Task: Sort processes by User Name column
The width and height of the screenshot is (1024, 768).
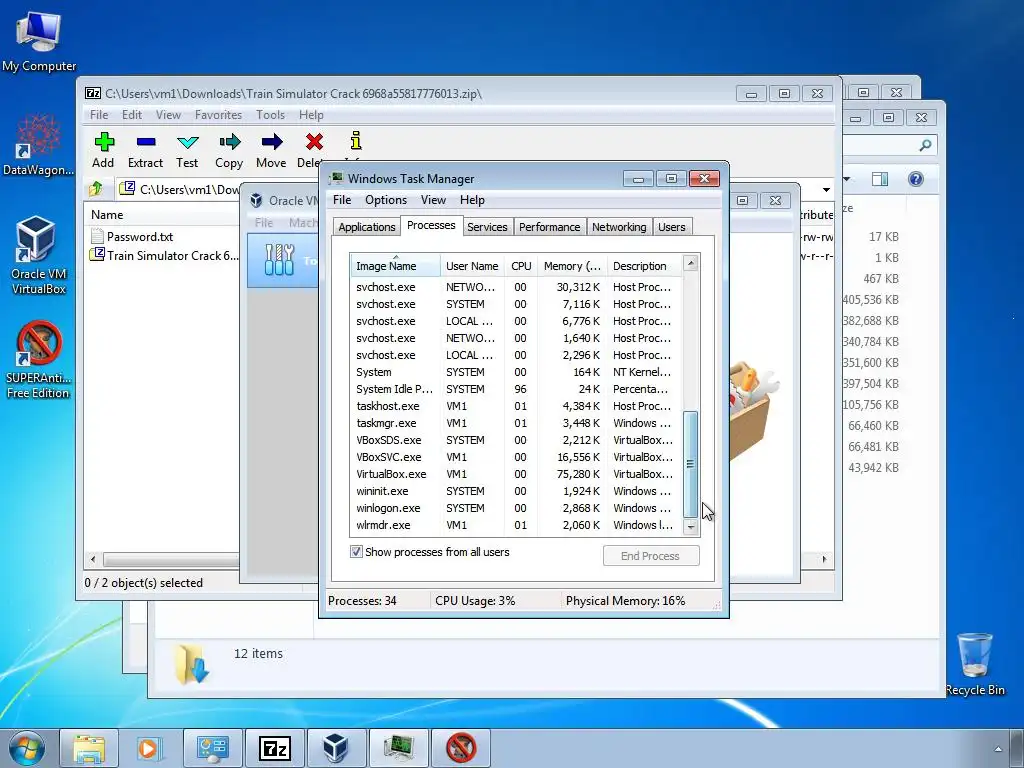Action: pos(472,266)
